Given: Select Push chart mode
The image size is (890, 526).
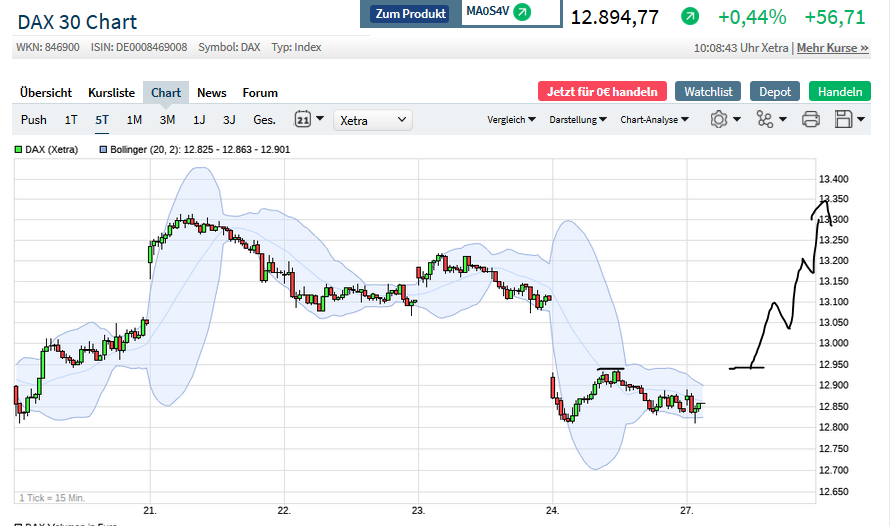Looking at the screenshot, I should (33, 120).
